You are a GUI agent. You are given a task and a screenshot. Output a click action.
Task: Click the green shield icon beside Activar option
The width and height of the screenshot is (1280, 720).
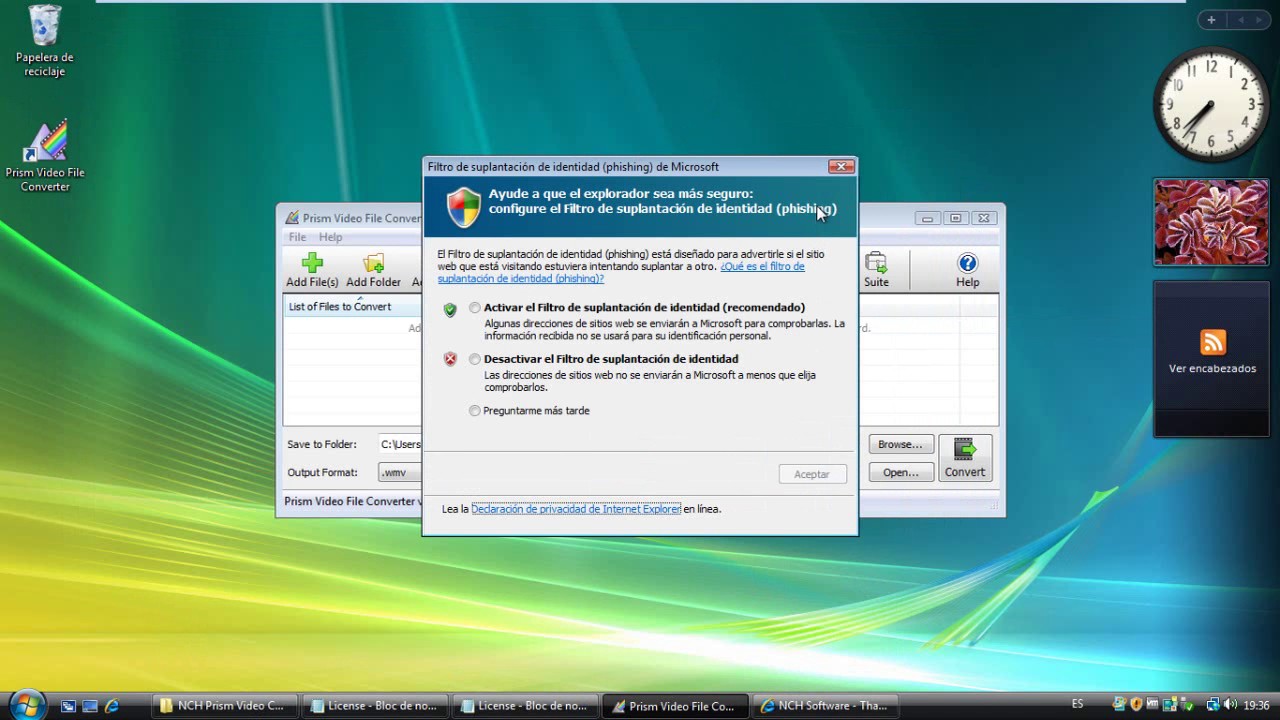pos(450,309)
